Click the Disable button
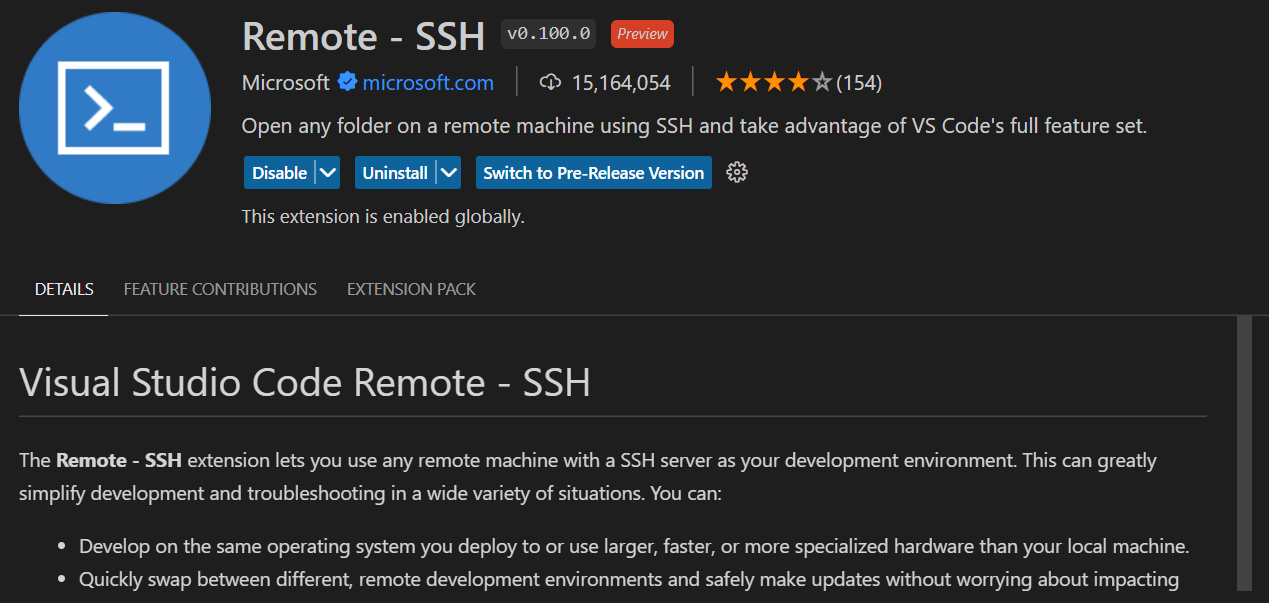 pyautogui.click(x=279, y=172)
